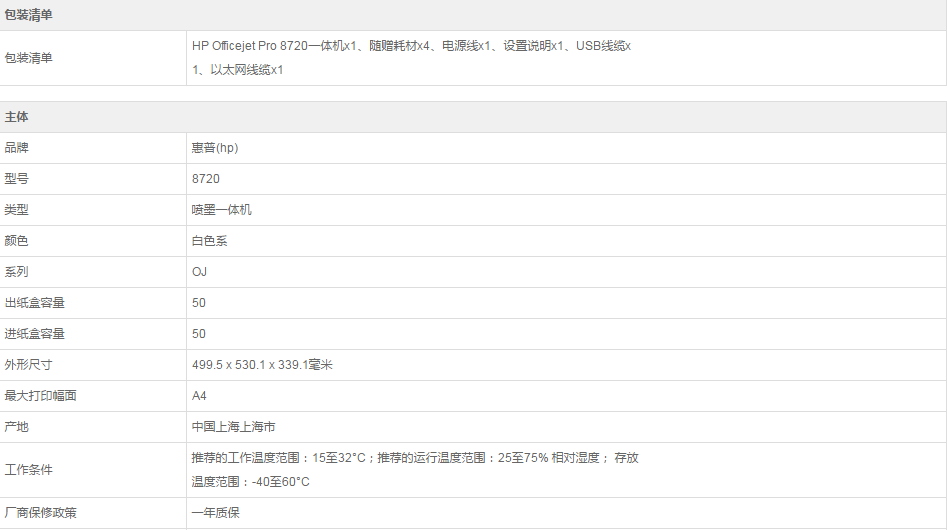Screen dimensions: 947x530
Task: Click the 颜色 label
Action: [x=16, y=241]
